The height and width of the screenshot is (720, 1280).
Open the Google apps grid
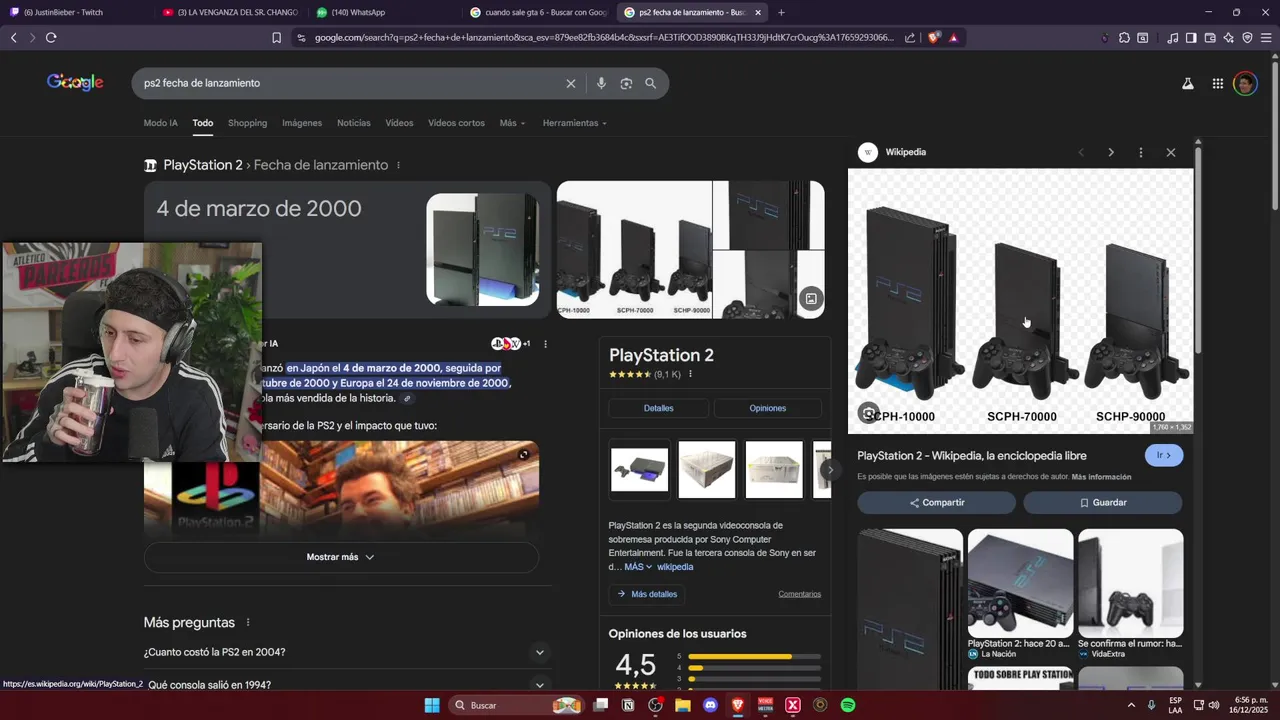[1218, 84]
